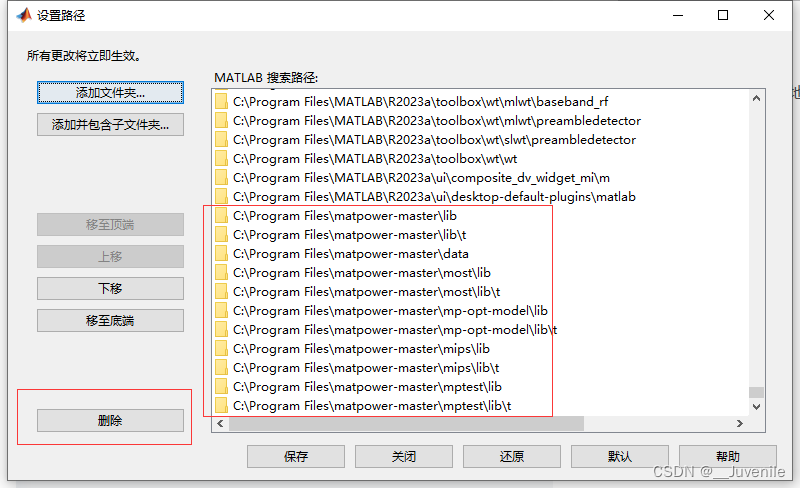
Task: Click the 删除 button
Action: pyautogui.click(x=110, y=421)
